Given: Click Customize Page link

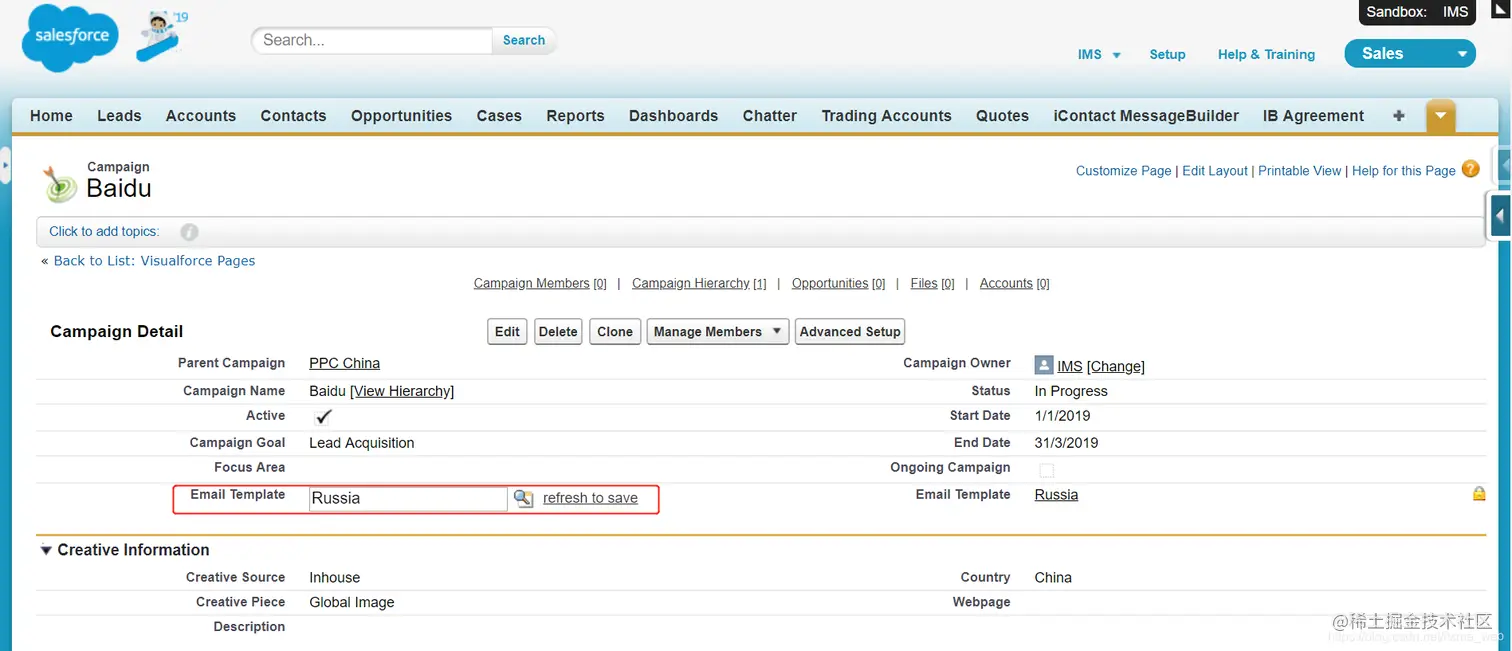Looking at the screenshot, I should (x=1123, y=171).
